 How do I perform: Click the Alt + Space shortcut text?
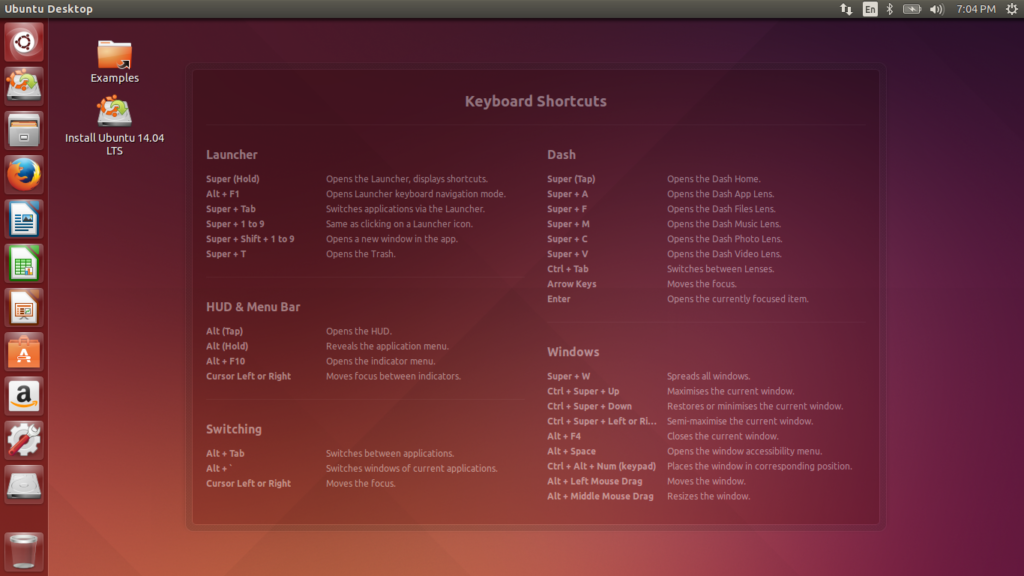click(x=571, y=451)
